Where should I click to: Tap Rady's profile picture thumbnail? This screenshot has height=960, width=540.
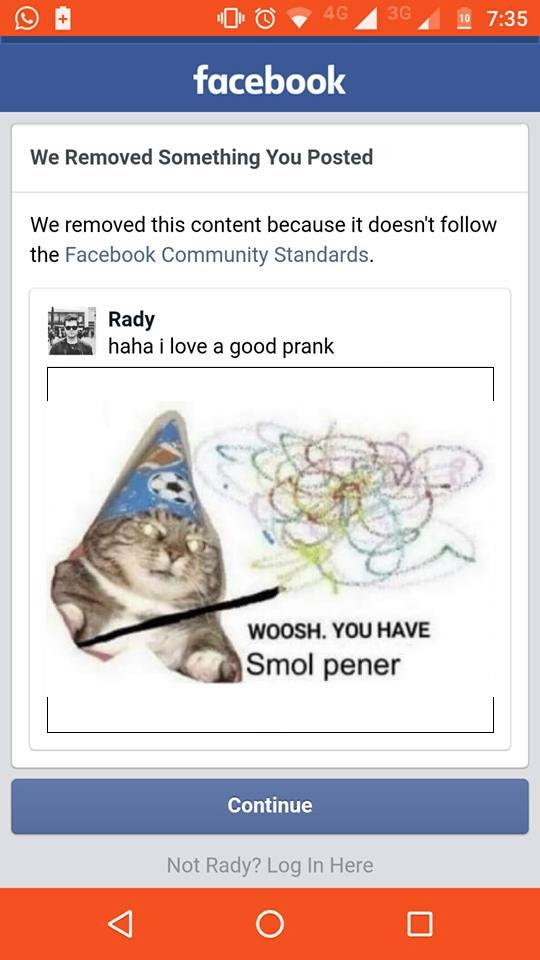72,331
